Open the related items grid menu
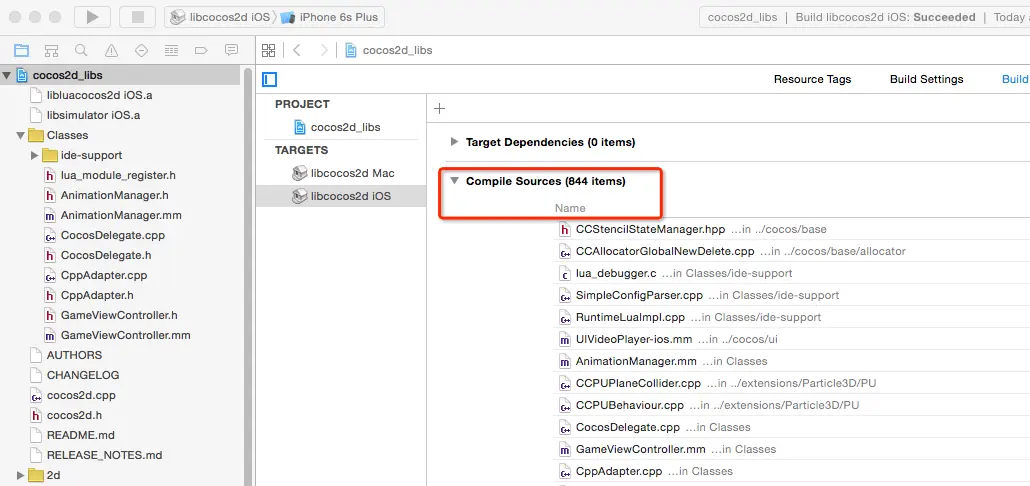Viewport: 1030px width, 486px height. pyautogui.click(x=268, y=51)
